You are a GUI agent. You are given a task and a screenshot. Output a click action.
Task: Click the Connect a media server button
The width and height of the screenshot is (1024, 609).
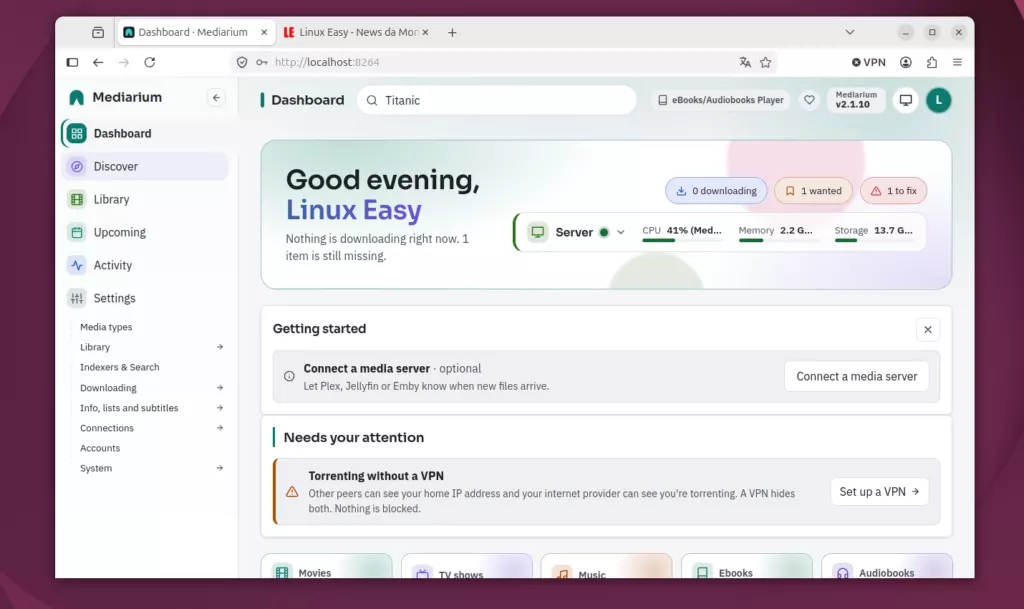pyautogui.click(x=856, y=377)
